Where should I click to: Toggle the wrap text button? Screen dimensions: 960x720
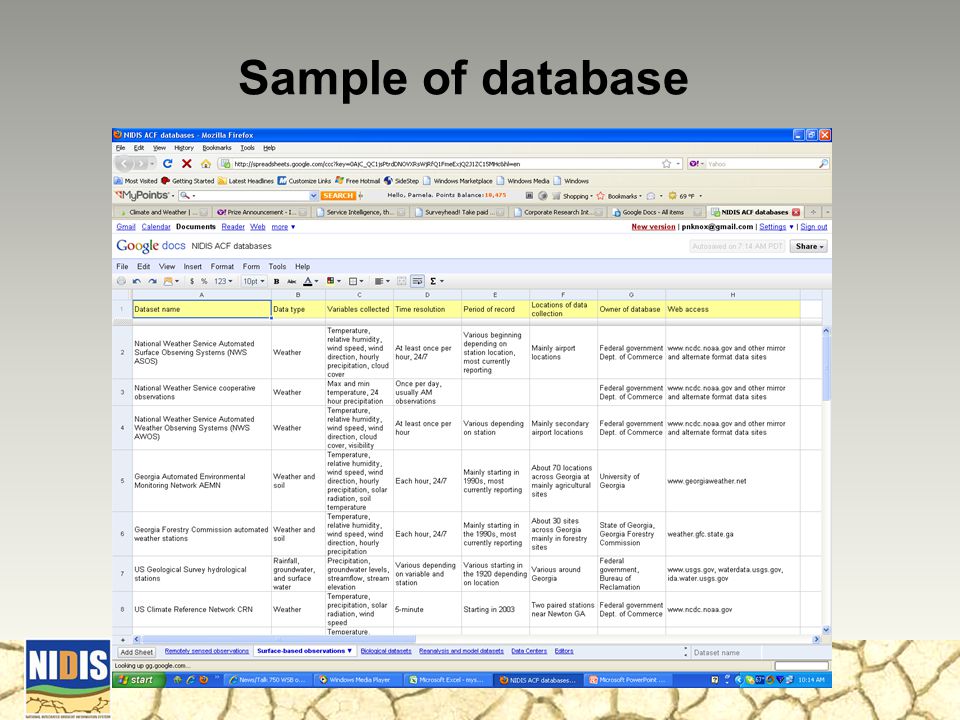[418, 281]
